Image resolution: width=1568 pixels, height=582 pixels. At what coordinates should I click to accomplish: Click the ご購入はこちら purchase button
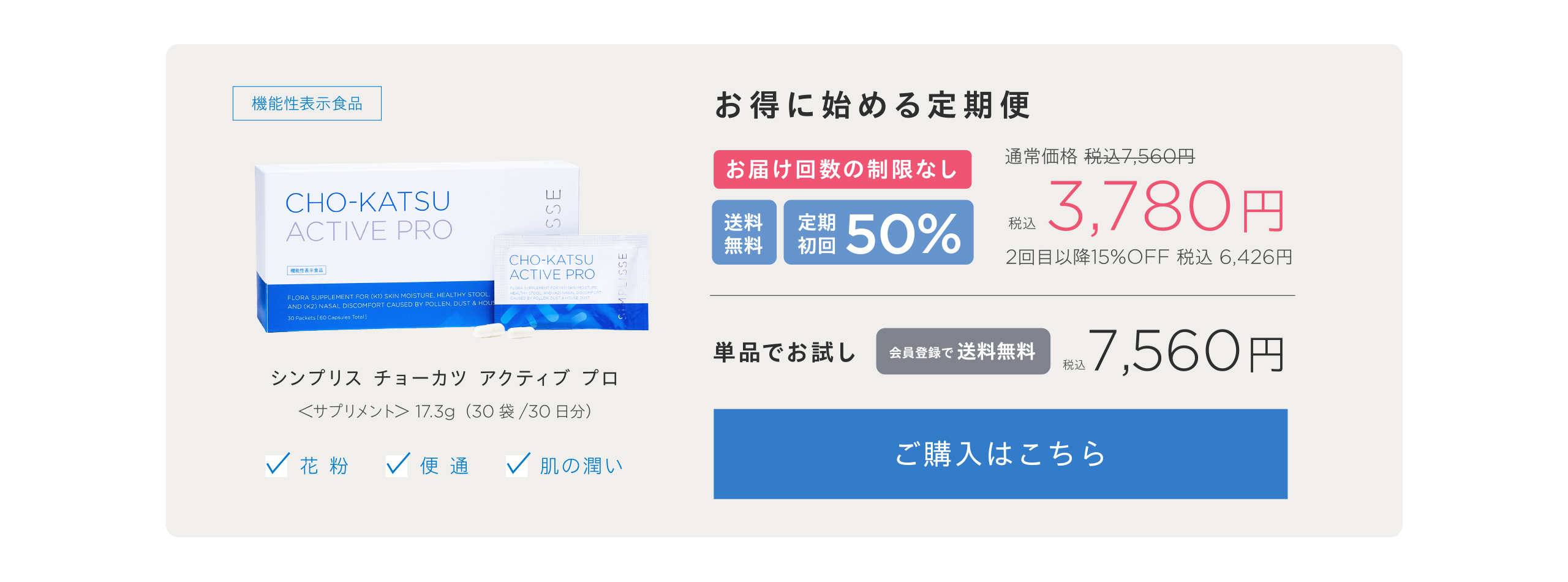(1000, 454)
